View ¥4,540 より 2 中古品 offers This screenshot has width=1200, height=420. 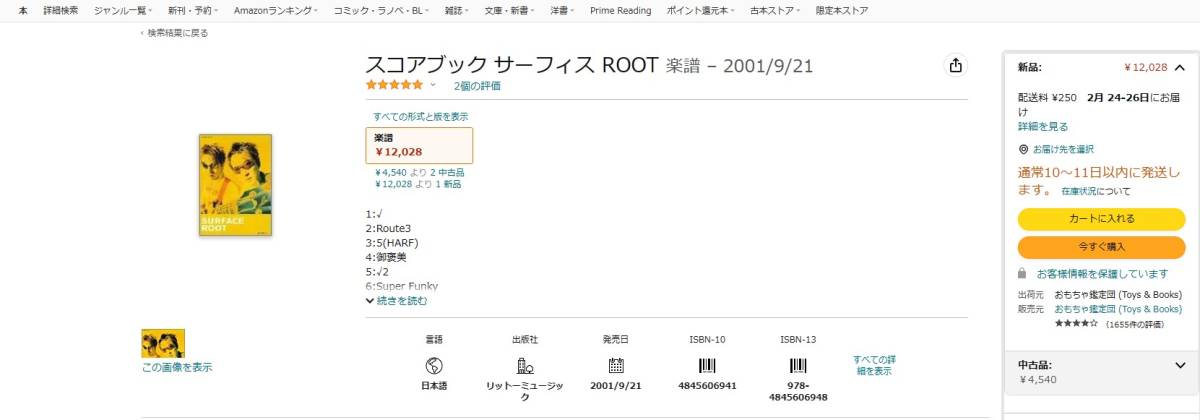(419, 172)
